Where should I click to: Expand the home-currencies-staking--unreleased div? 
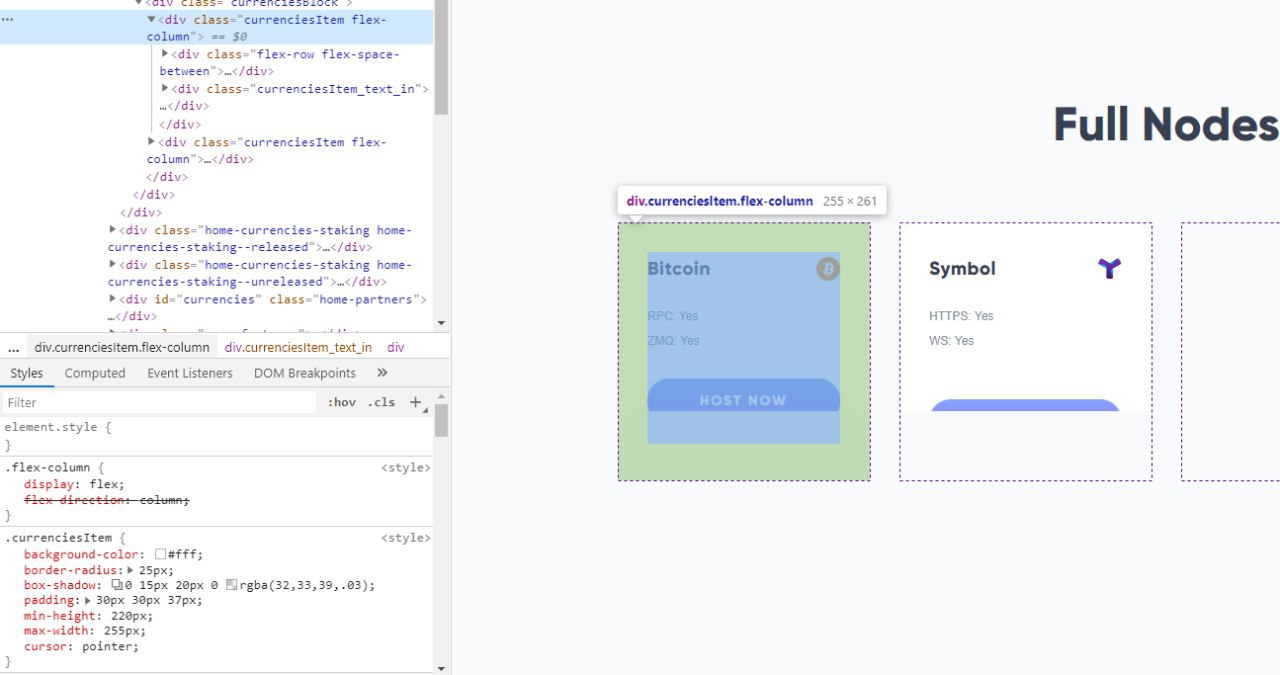113,265
